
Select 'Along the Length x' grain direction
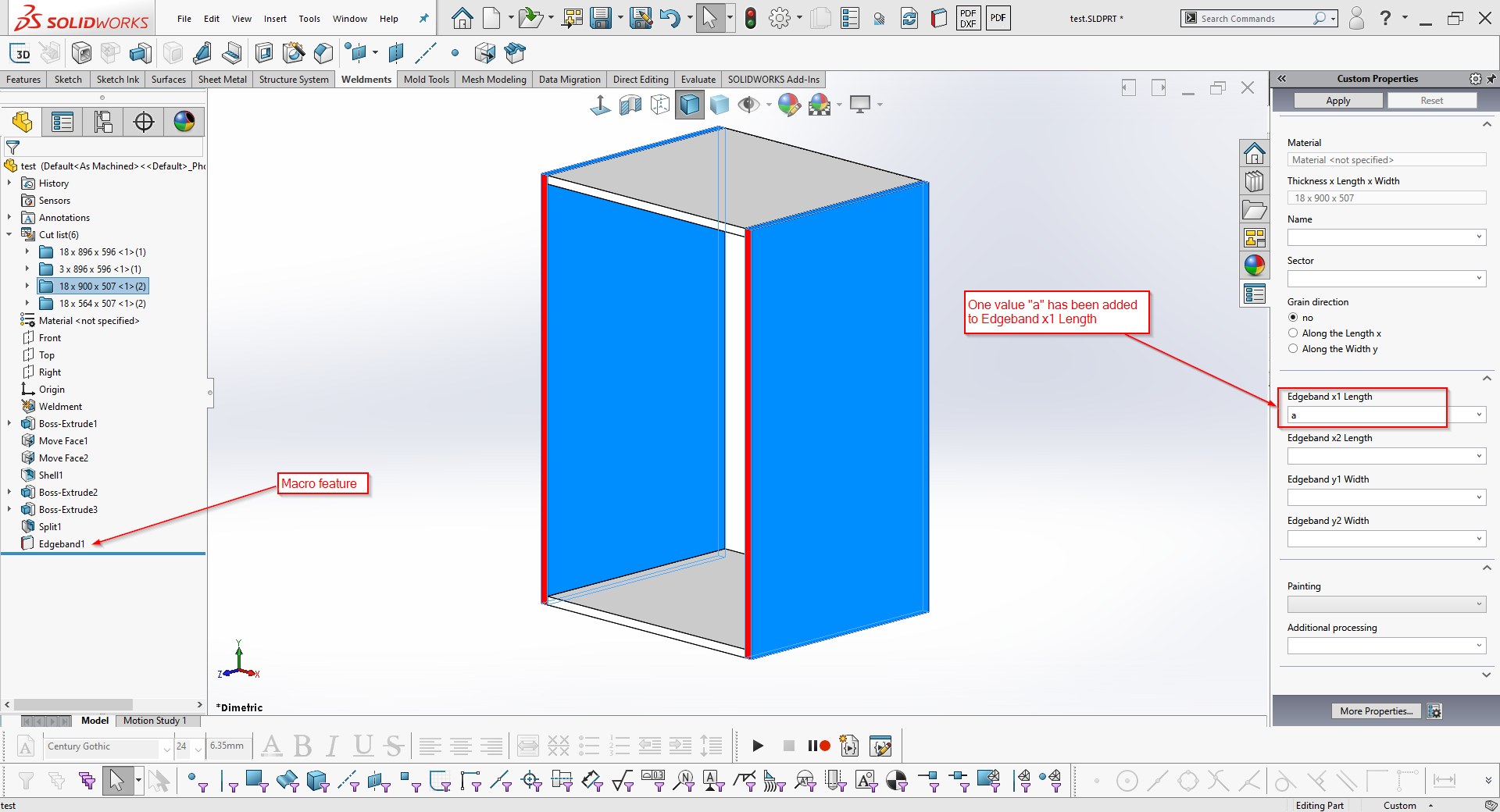click(x=1293, y=333)
